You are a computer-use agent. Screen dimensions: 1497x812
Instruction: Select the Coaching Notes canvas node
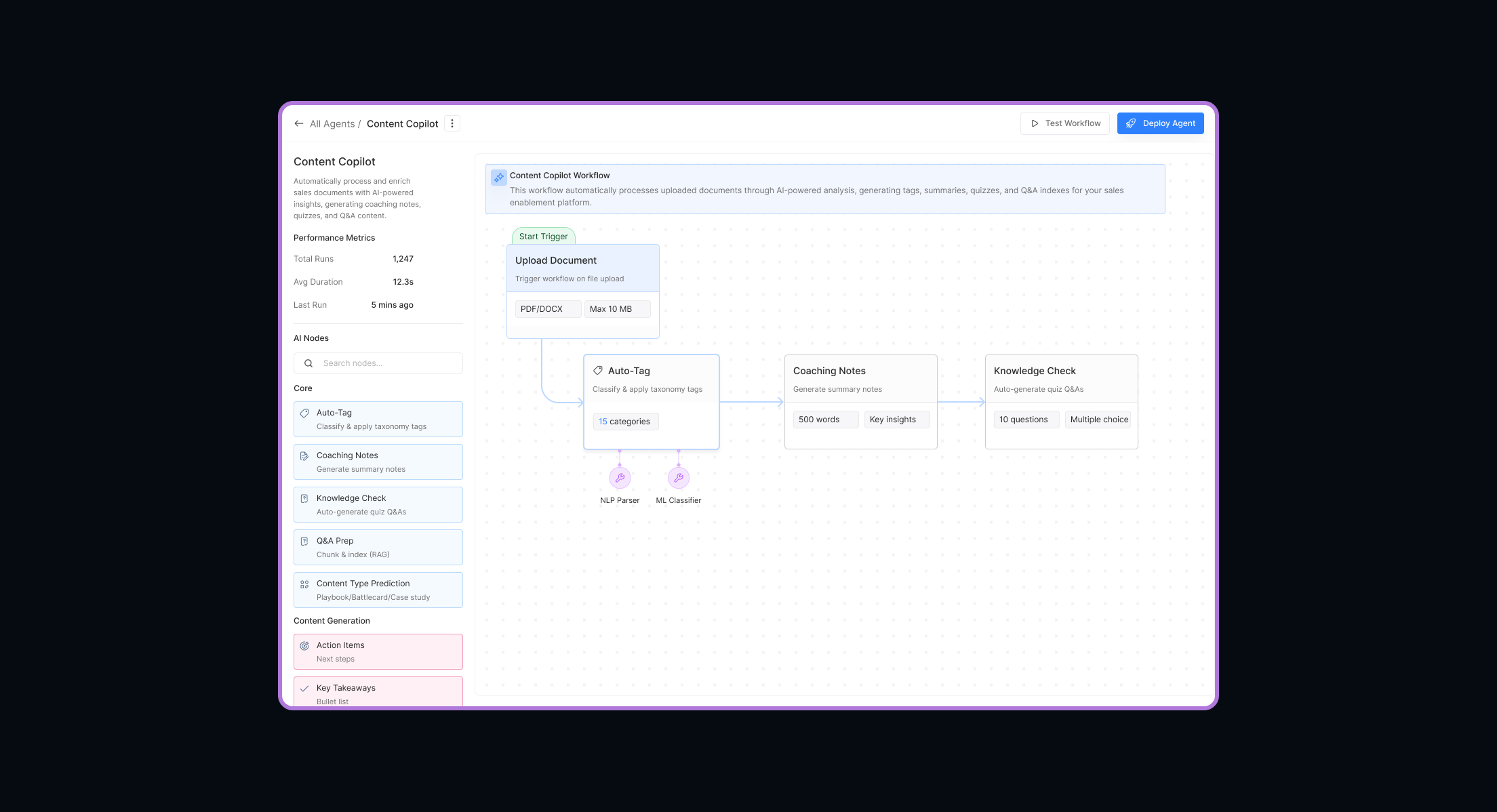tap(861, 402)
